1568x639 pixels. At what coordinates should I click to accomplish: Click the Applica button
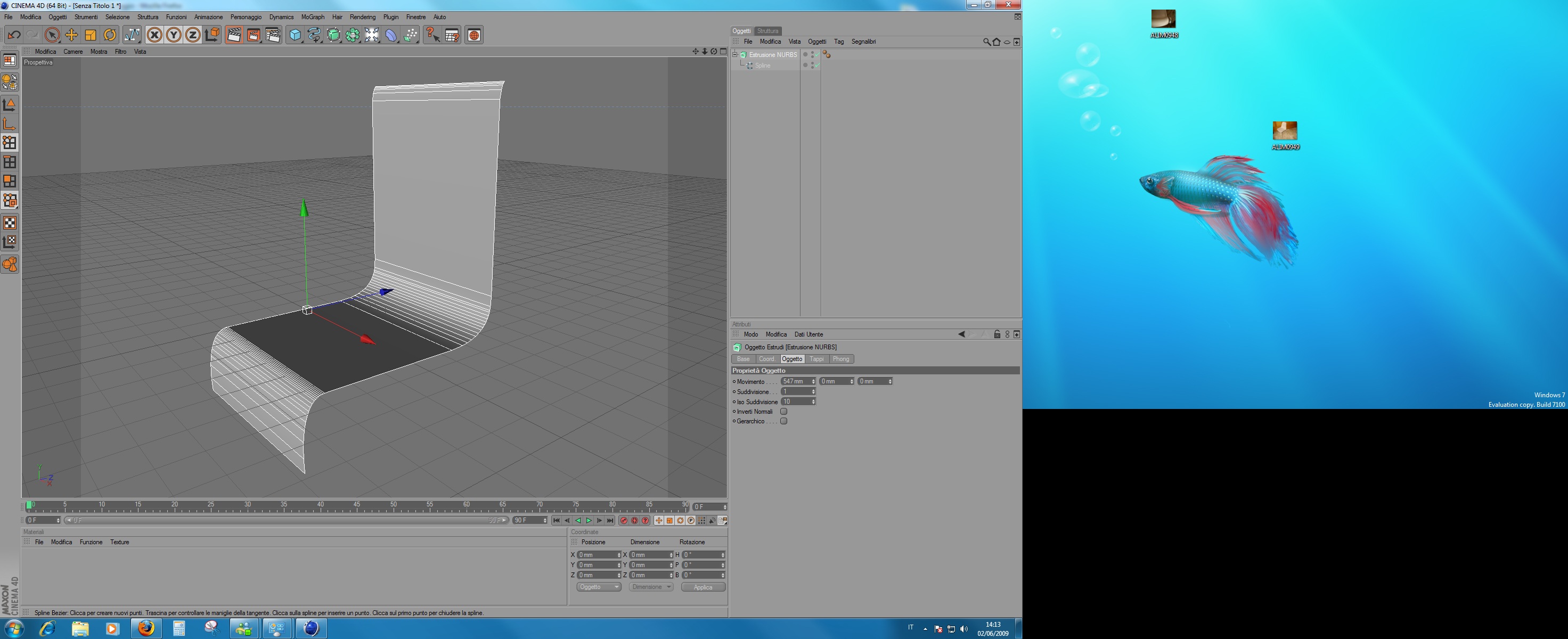tap(703, 587)
